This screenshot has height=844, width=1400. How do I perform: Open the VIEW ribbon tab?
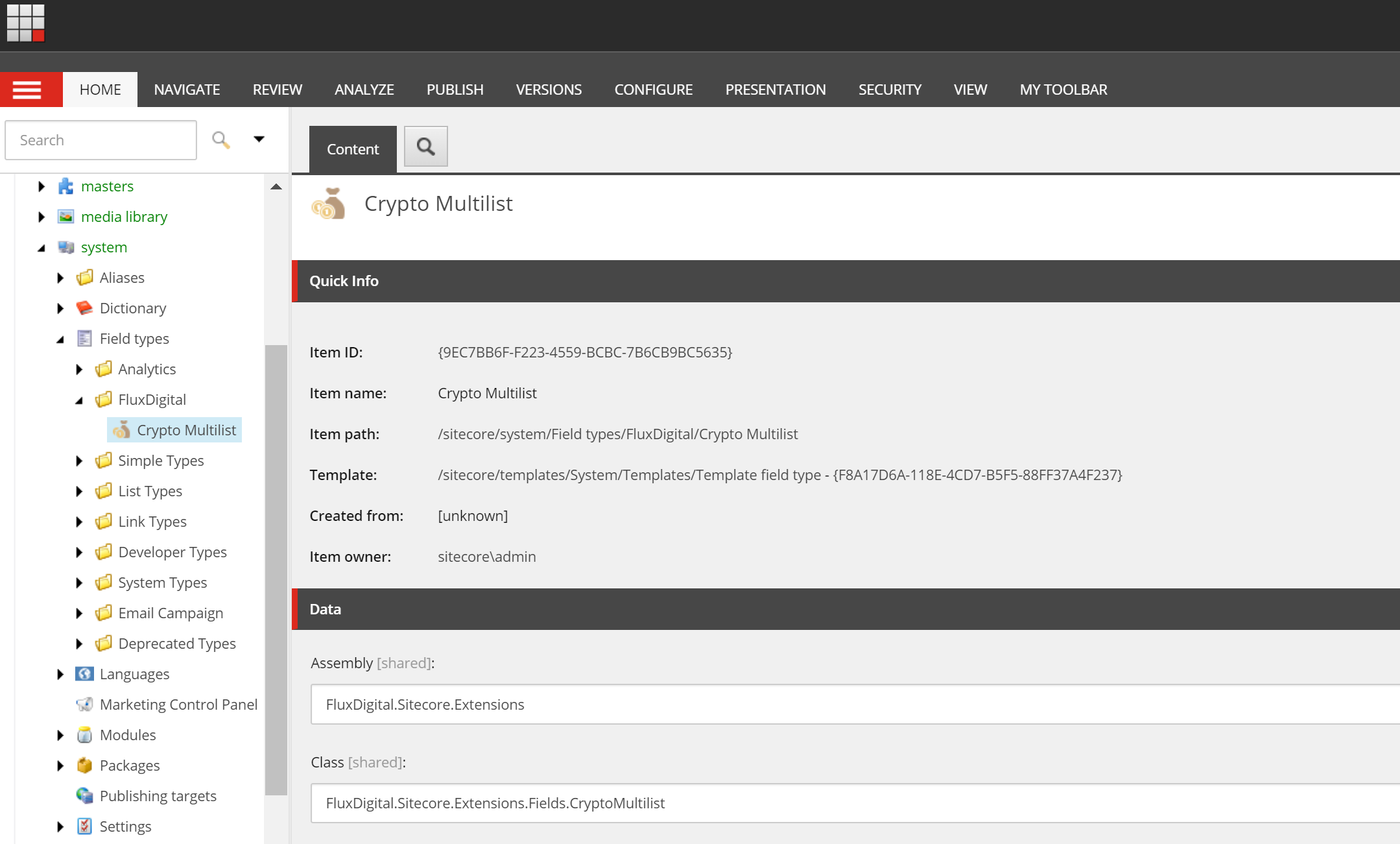coord(970,90)
